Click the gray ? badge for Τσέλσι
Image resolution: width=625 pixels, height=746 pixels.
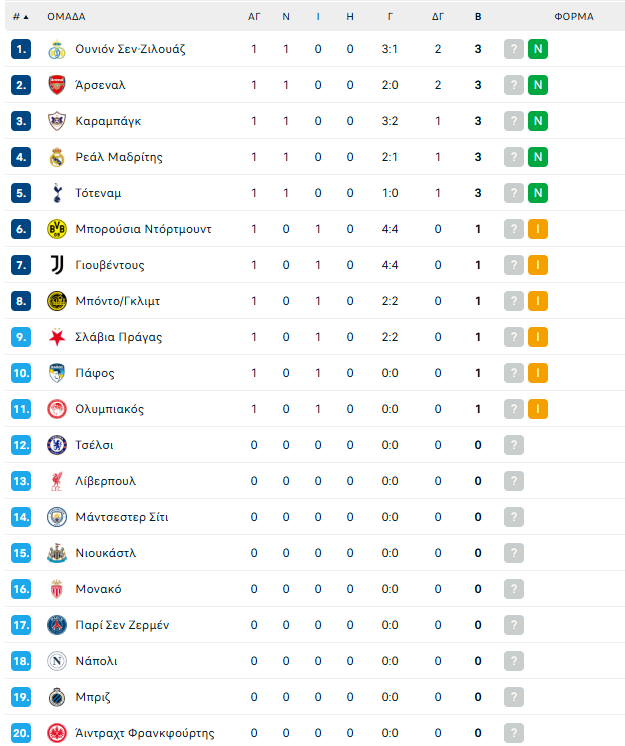pos(514,445)
